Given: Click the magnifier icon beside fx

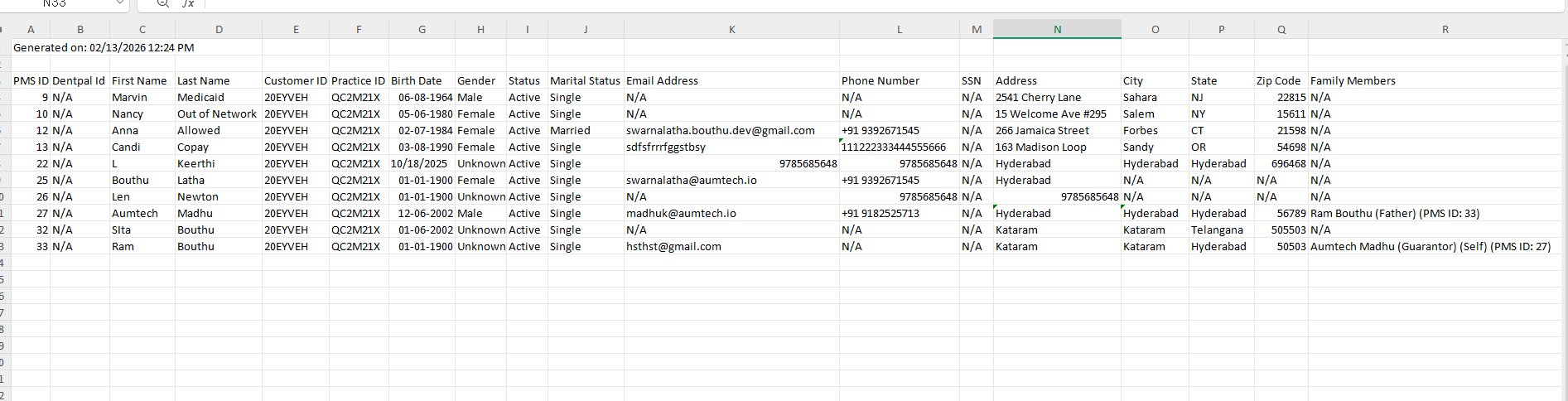Looking at the screenshot, I should coord(163,4).
